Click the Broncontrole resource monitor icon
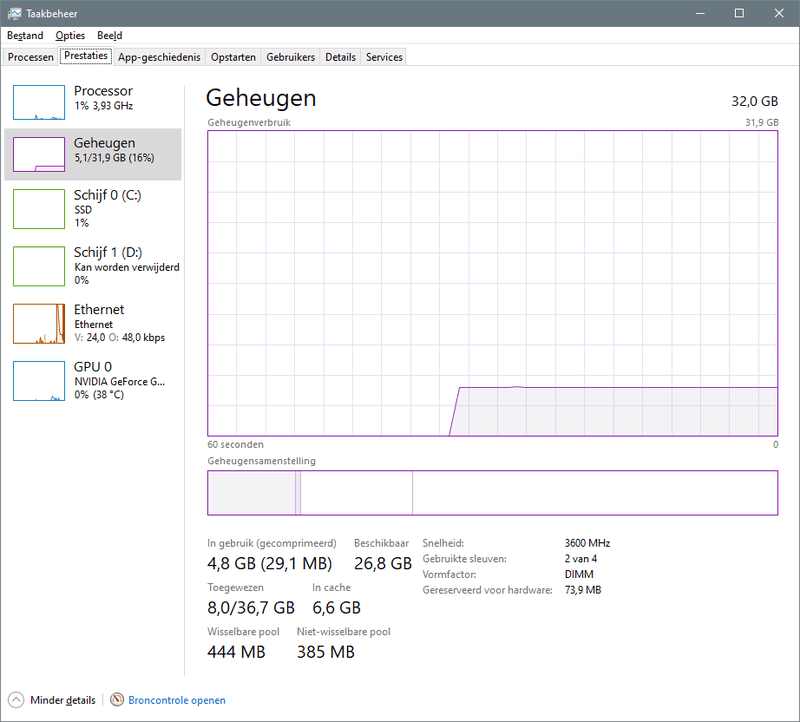 pos(117,700)
